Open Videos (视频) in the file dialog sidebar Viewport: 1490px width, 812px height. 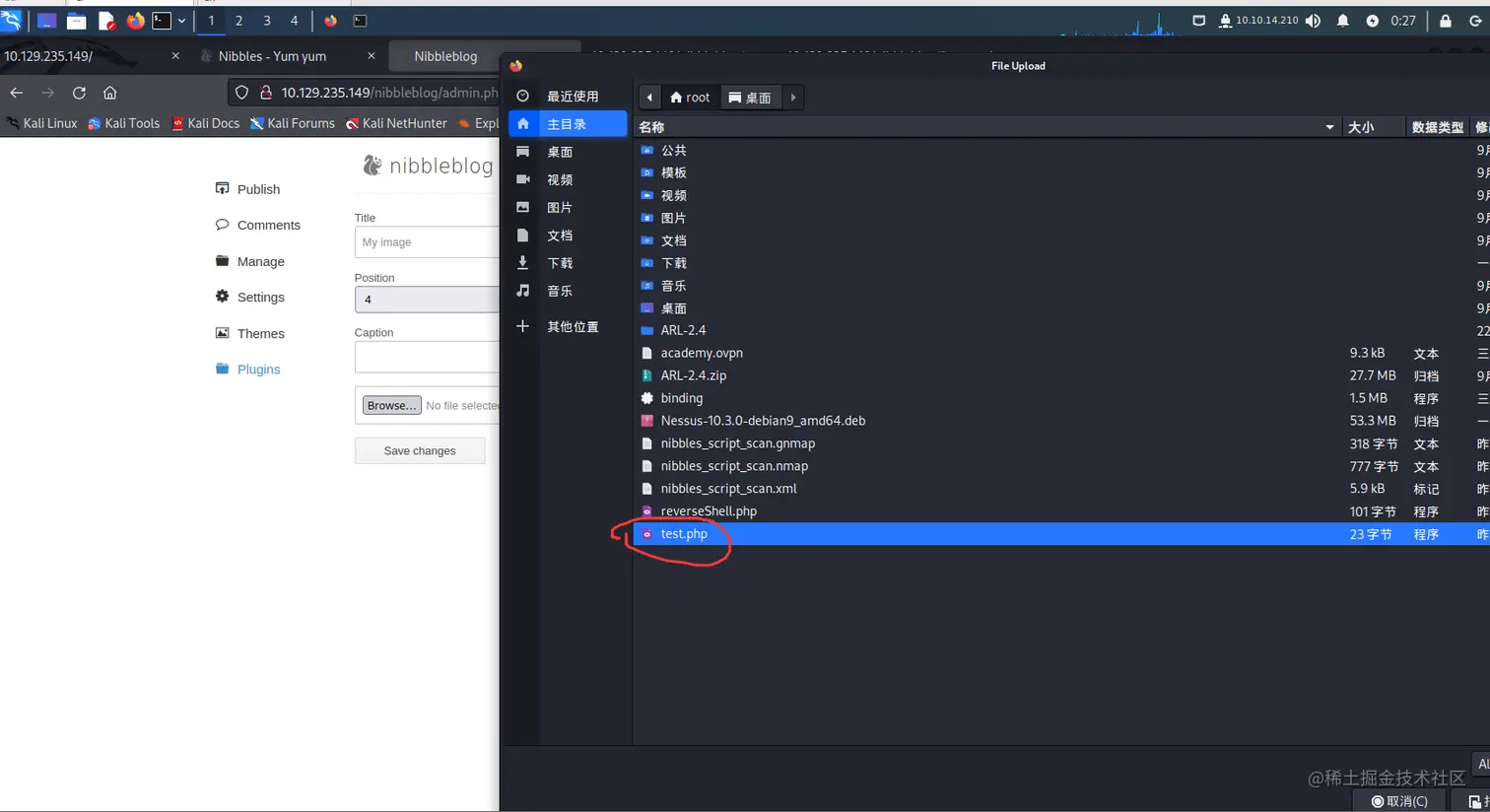[x=568, y=179]
